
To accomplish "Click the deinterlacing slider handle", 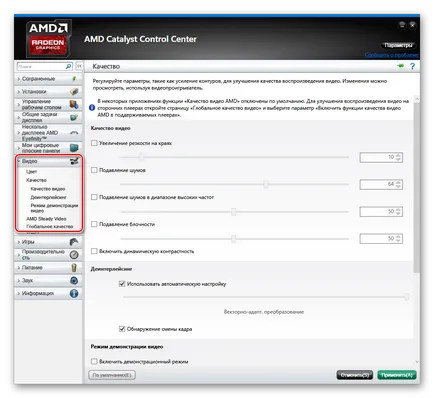I will click(407, 297).
